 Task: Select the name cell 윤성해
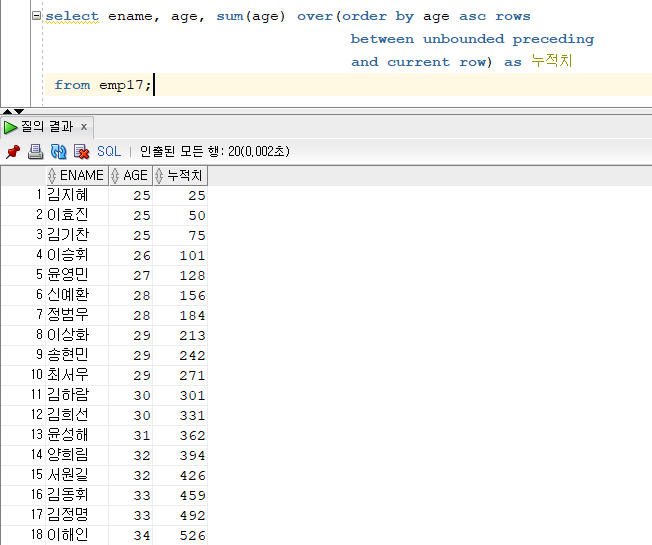click(77, 434)
